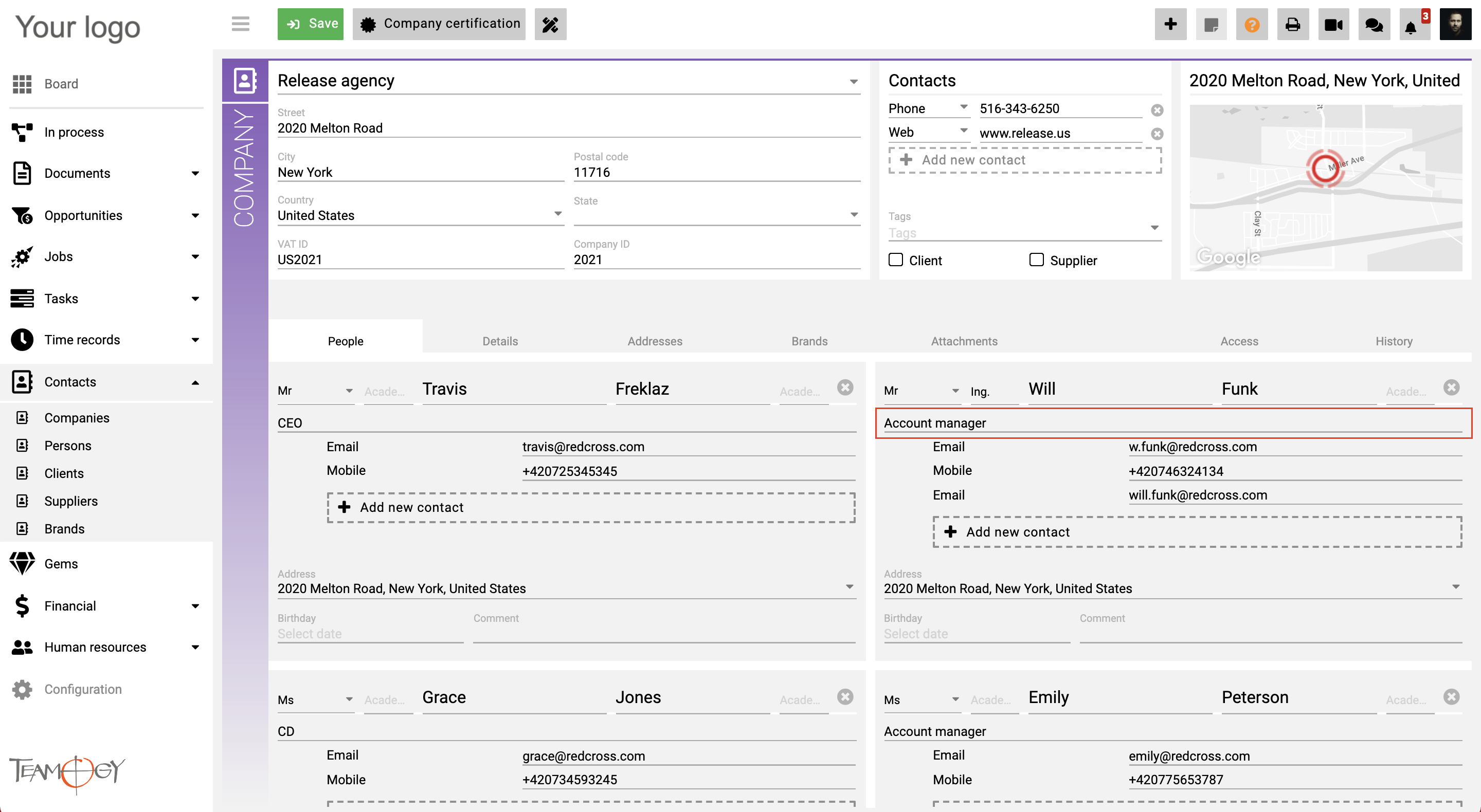
Task: Open the orange help question icon
Action: [1252, 24]
